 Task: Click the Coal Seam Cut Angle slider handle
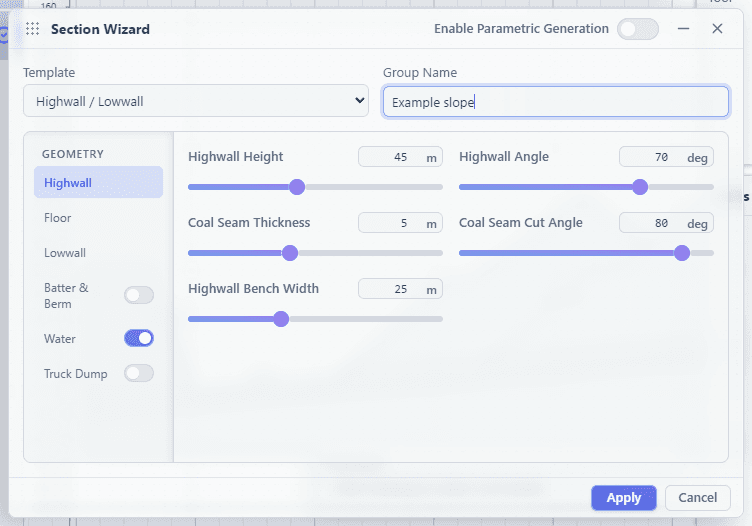[682, 253]
